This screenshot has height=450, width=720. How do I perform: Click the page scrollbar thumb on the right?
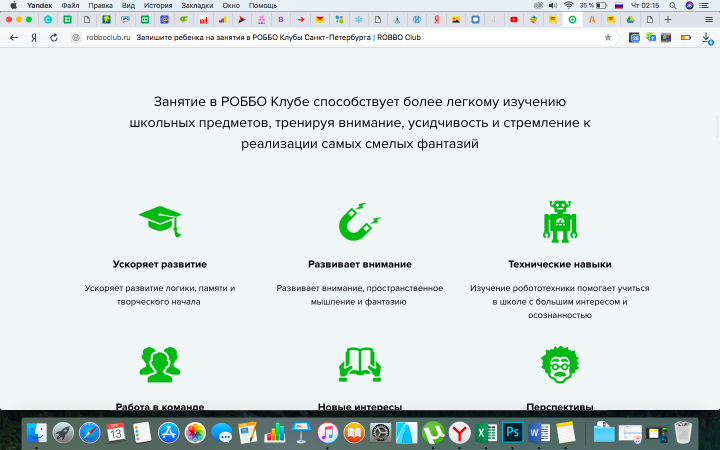(x=717, y=126)
